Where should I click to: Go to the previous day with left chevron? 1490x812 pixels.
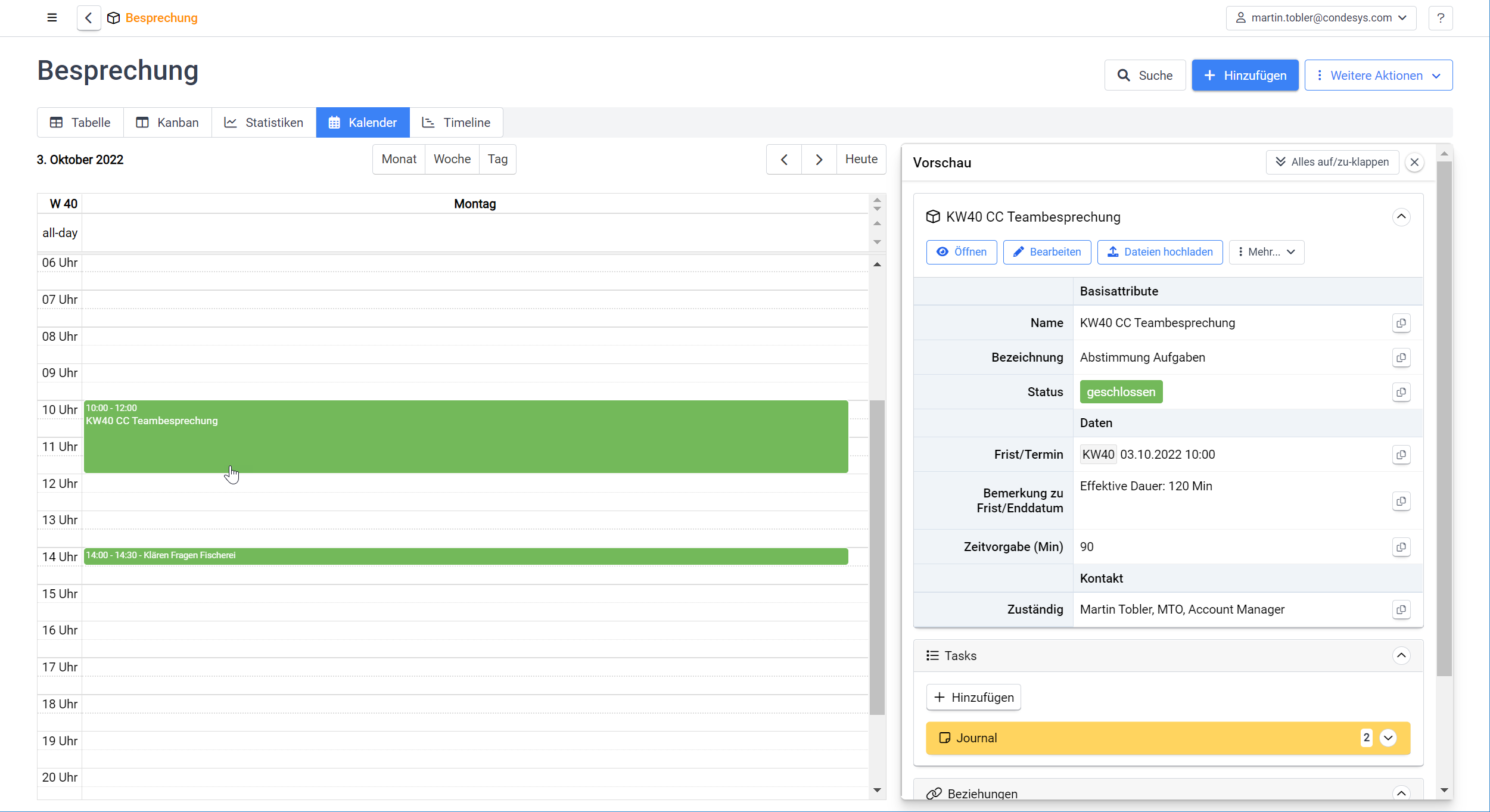[x=784, y=159]
